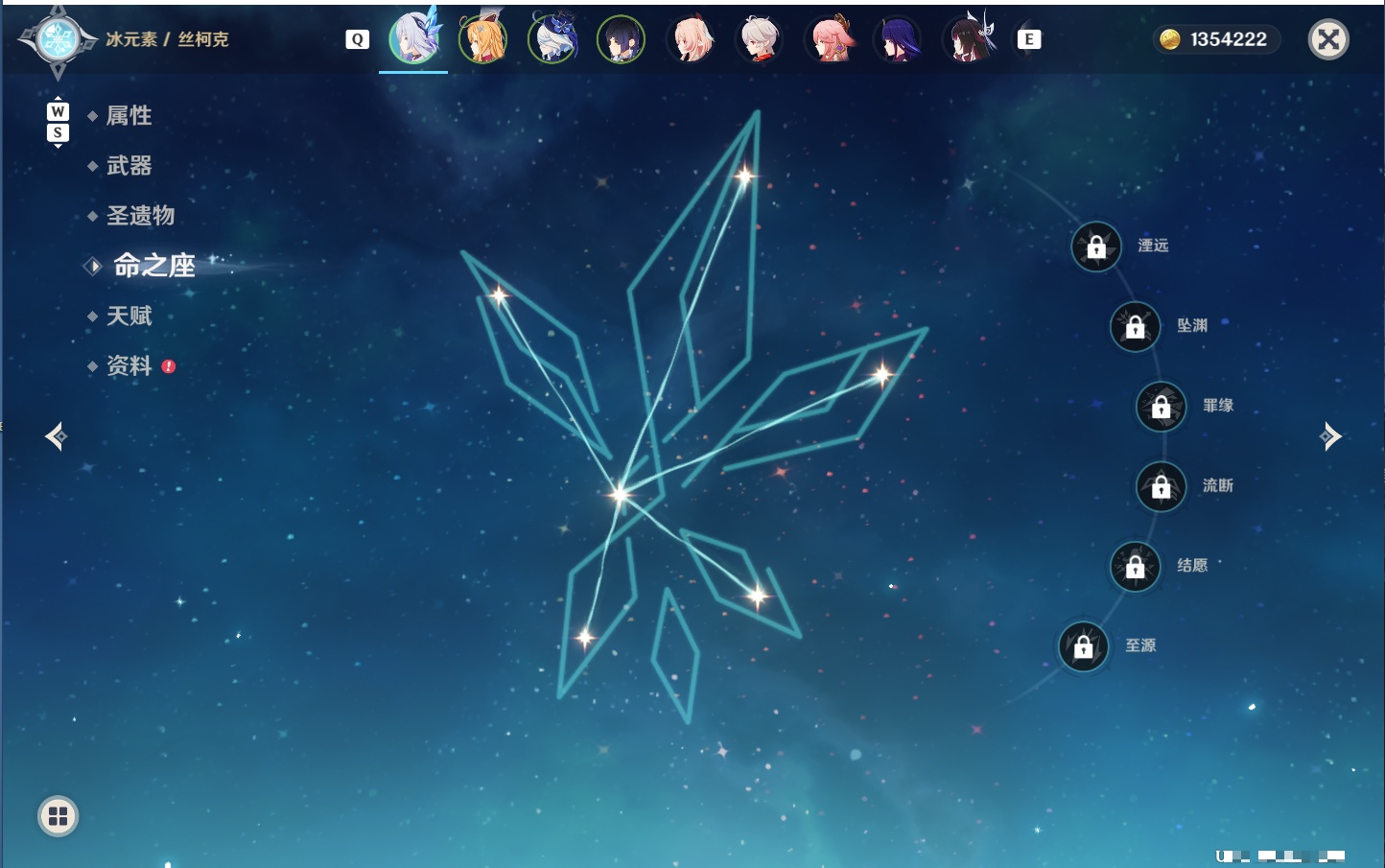Viewport: 1385px width, 868px height.
Task: Go to next character with right arrow
Action: pos(1330,436)
